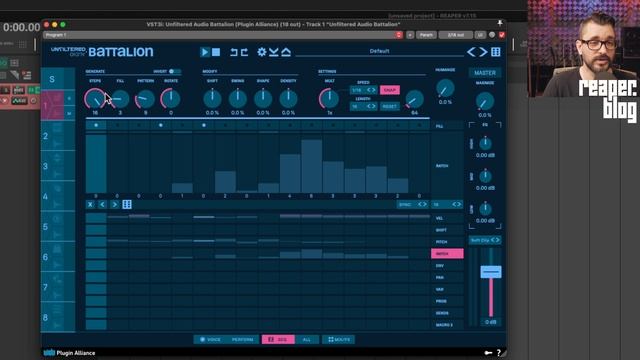Select the VEL lane tab
Screen dimensions: 640x360
coord(447,218)
